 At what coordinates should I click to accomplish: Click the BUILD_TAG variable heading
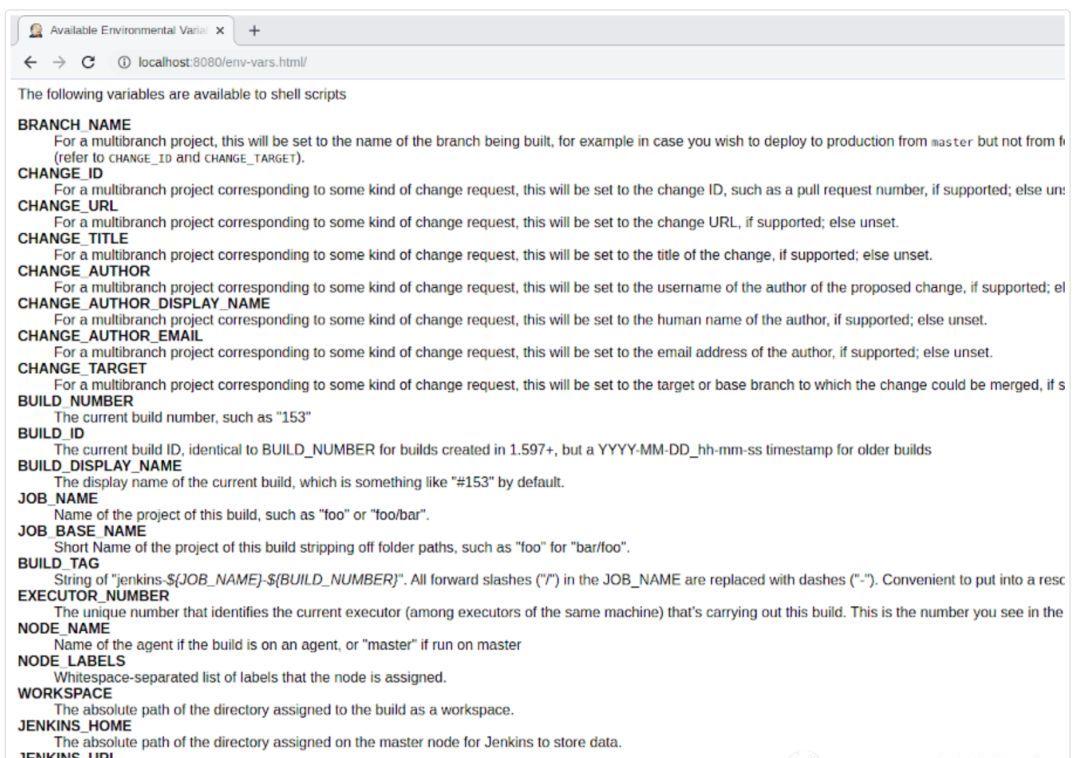59,563
